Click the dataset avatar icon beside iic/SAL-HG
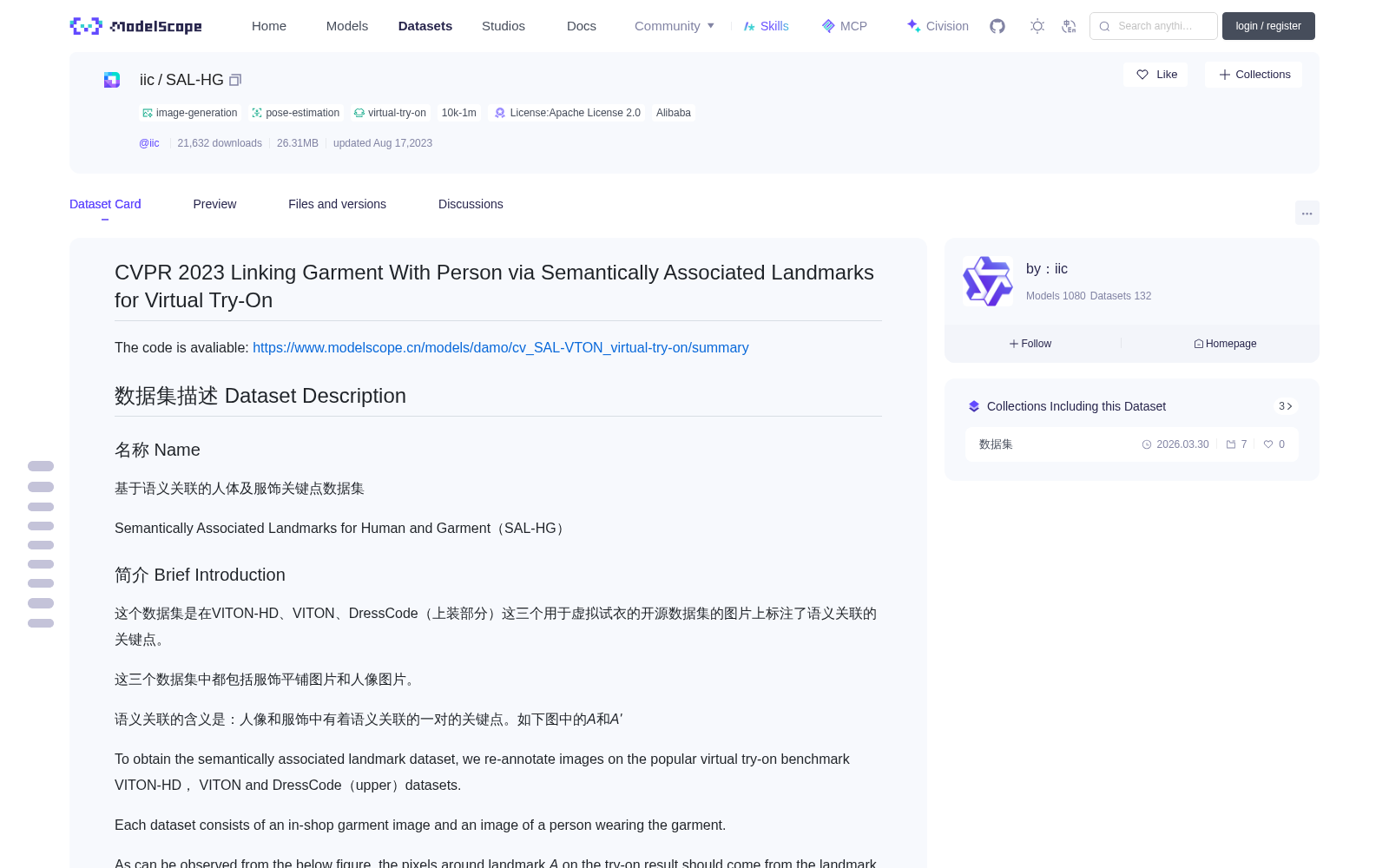 pos(112,80)
